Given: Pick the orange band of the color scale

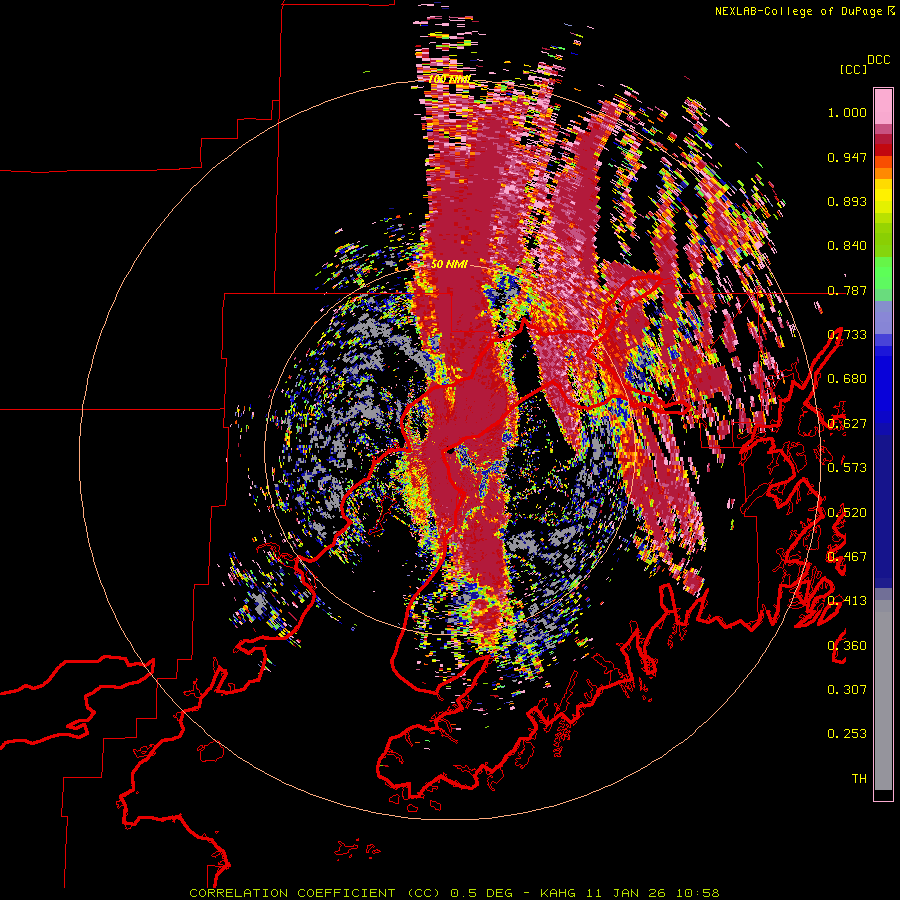Looking at the screenshot, I should point(883,173).
